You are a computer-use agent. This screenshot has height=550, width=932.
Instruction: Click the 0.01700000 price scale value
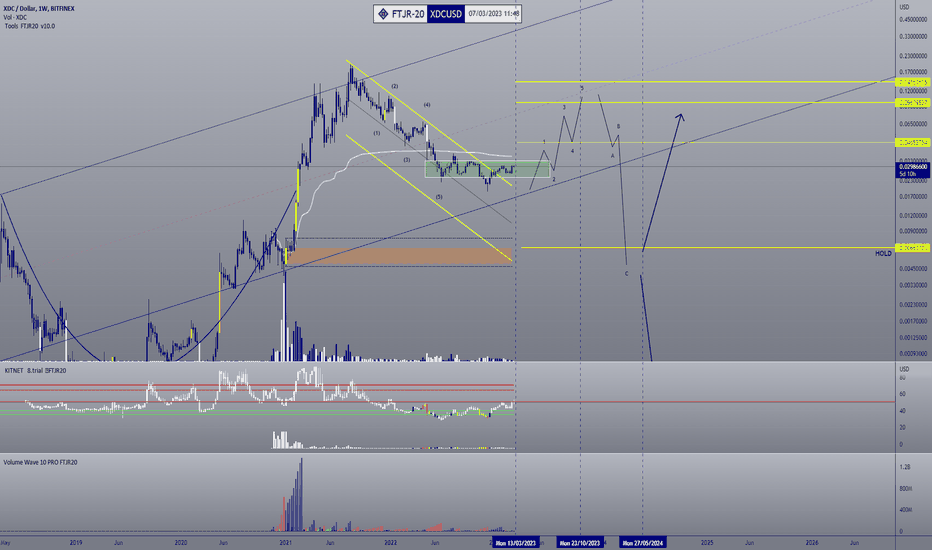pos(913,196)
